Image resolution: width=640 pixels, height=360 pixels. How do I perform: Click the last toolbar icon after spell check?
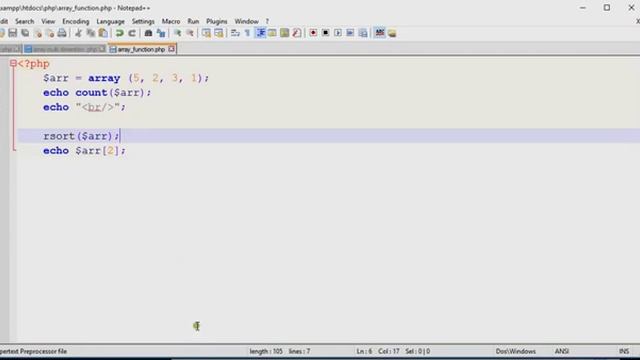[392, 33]
